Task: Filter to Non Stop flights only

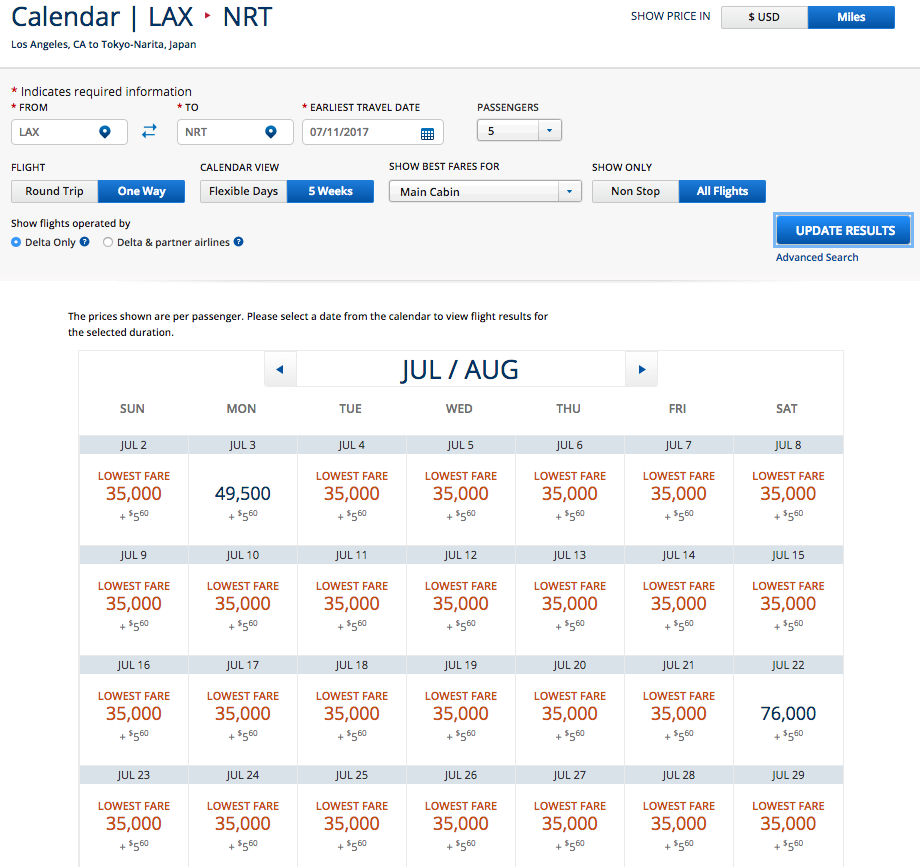Action: [636, 191]
